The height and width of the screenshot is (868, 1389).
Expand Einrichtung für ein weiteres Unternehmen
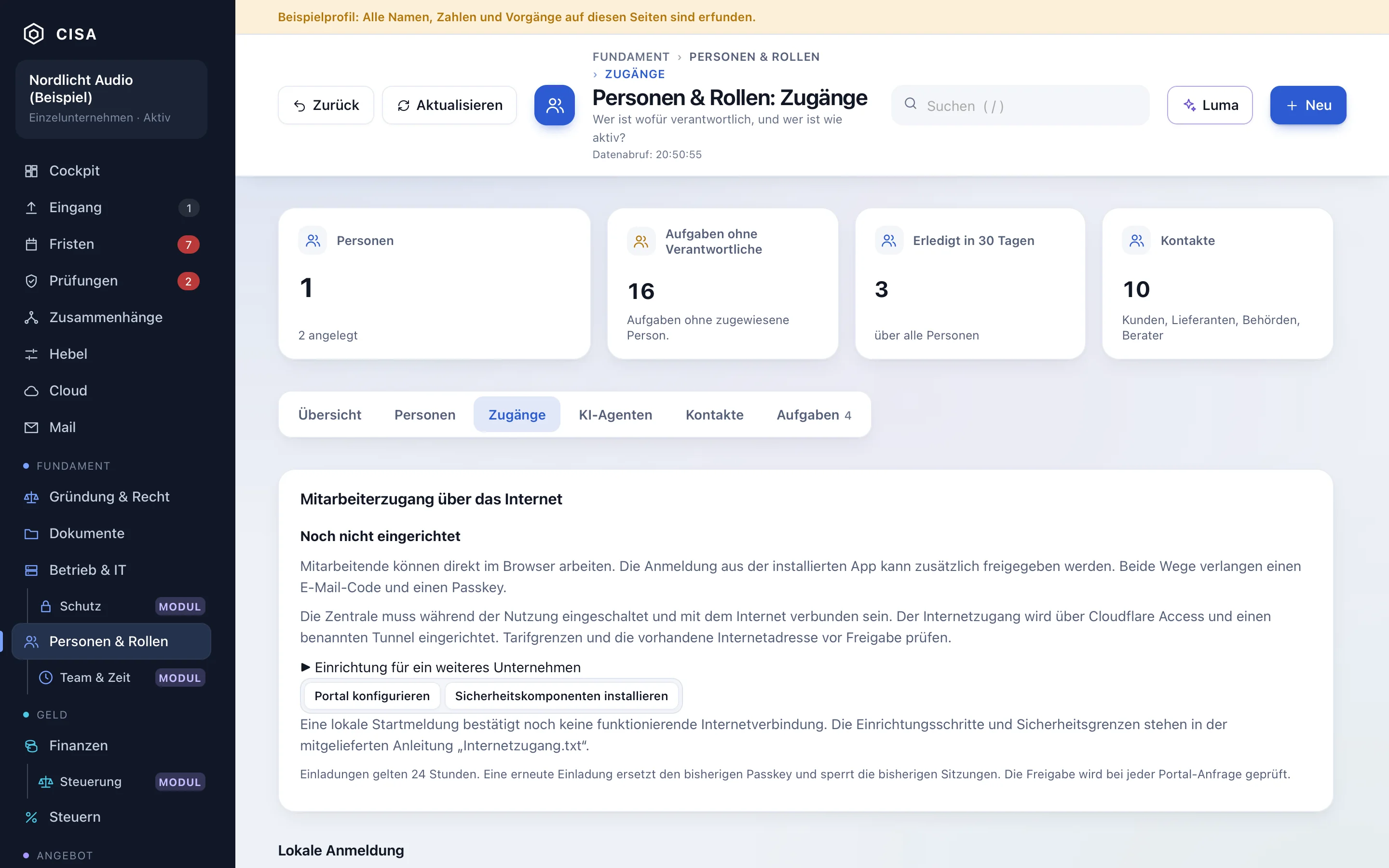click(x=440, y=667)
